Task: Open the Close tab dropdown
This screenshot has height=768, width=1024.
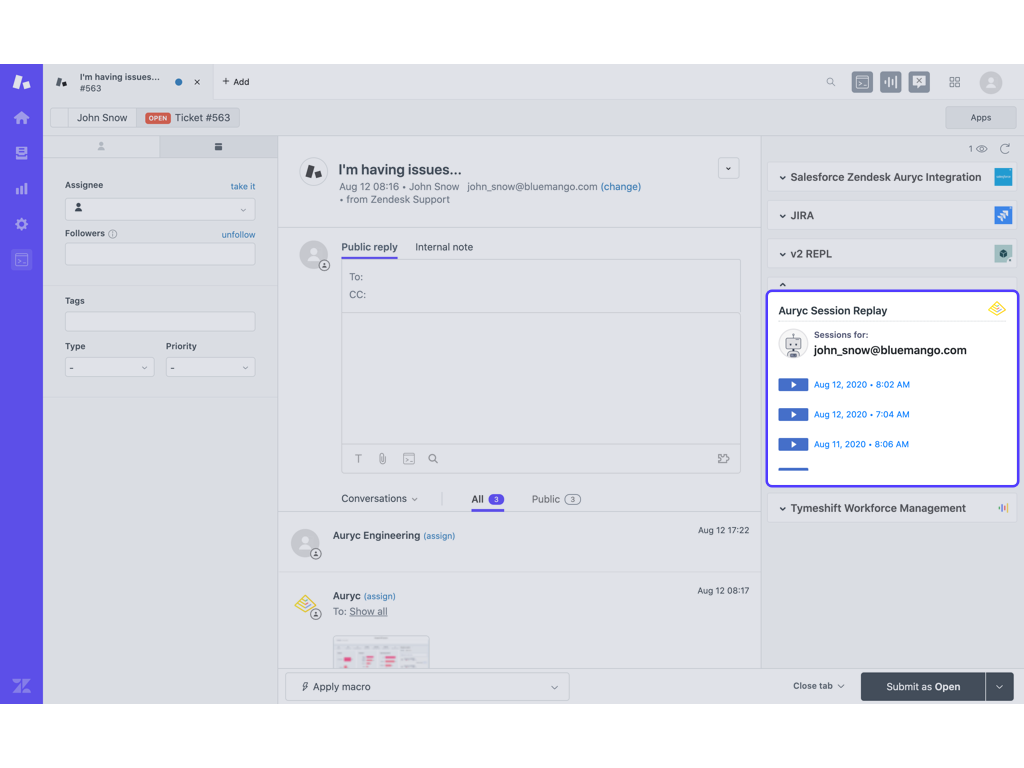Action: pyautogui.click(x=818, y=686)
